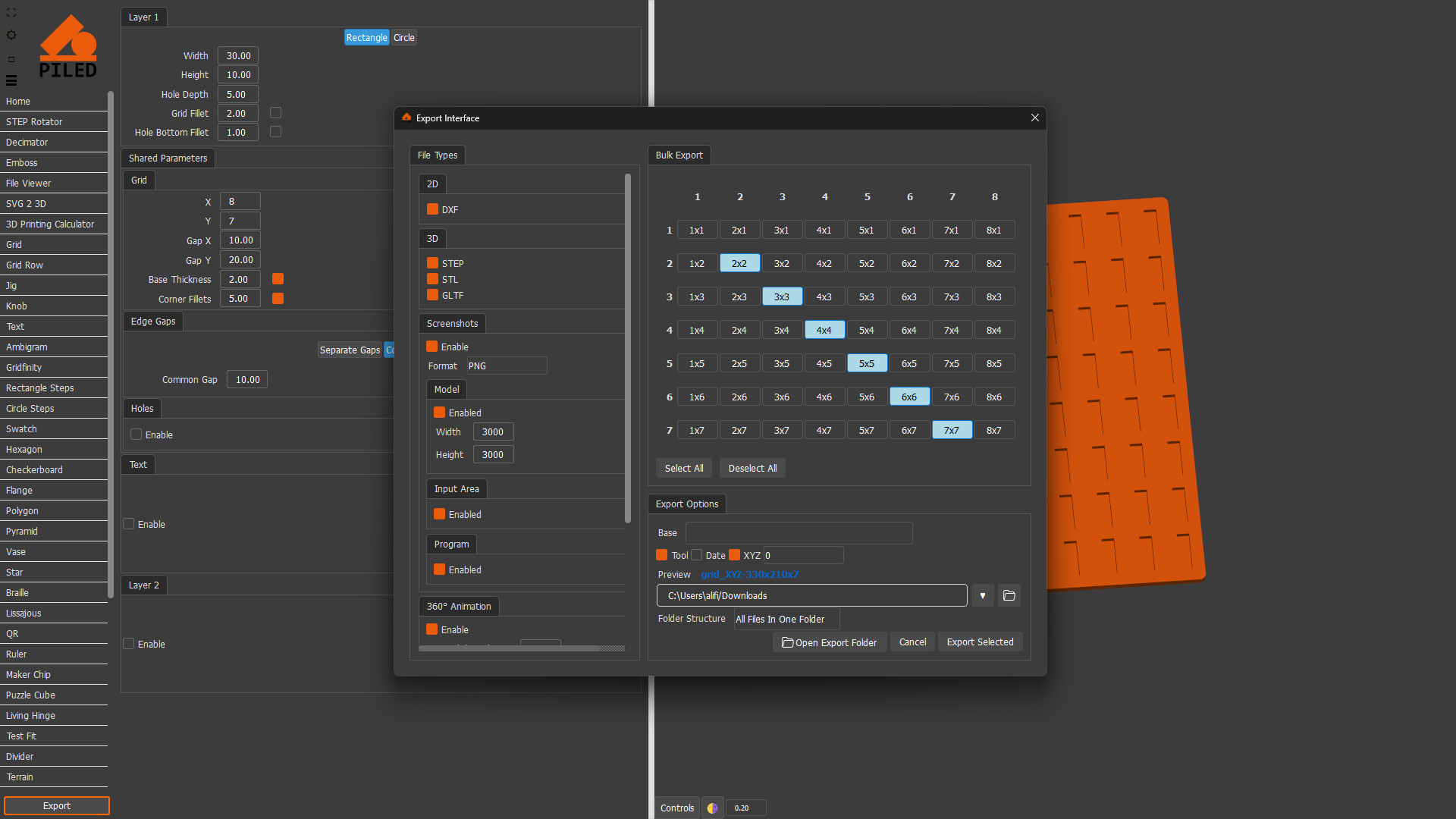The height and width of the screenshot is (819, 1456).
Task: Click the small square icon below the gear
Action: 11,58
